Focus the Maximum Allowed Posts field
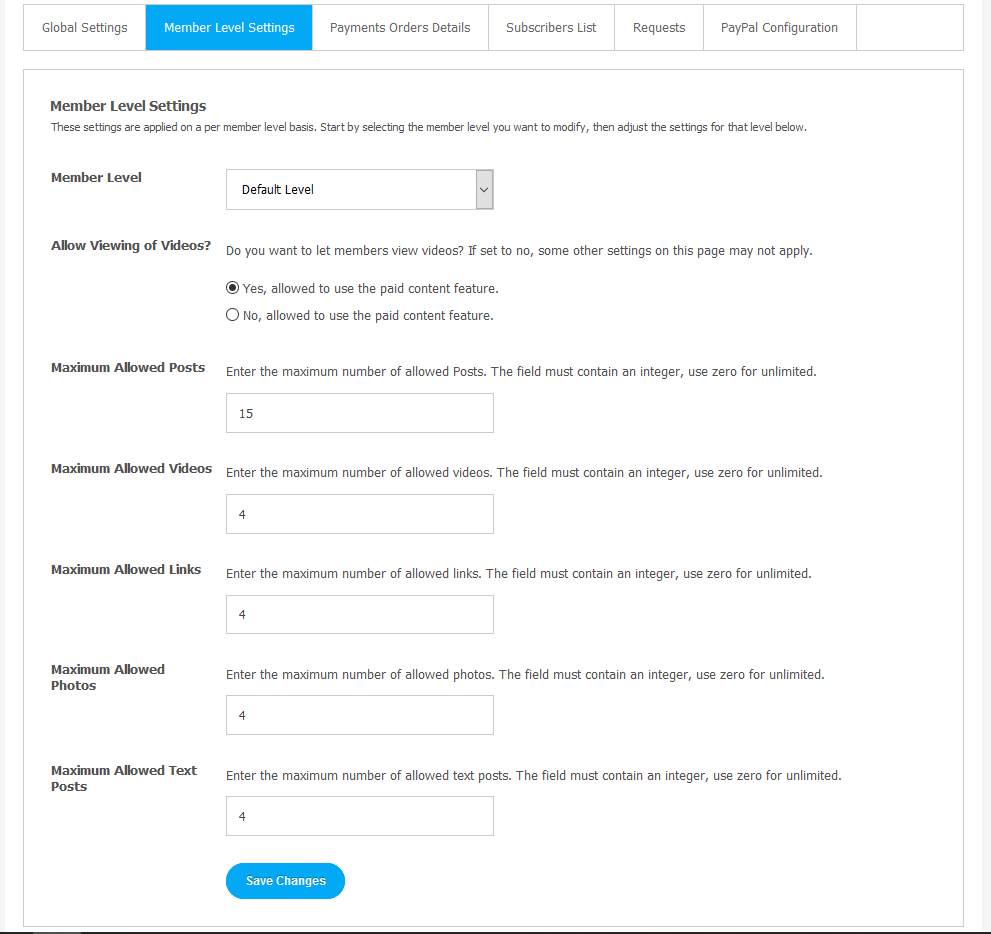 coord(360,413)
